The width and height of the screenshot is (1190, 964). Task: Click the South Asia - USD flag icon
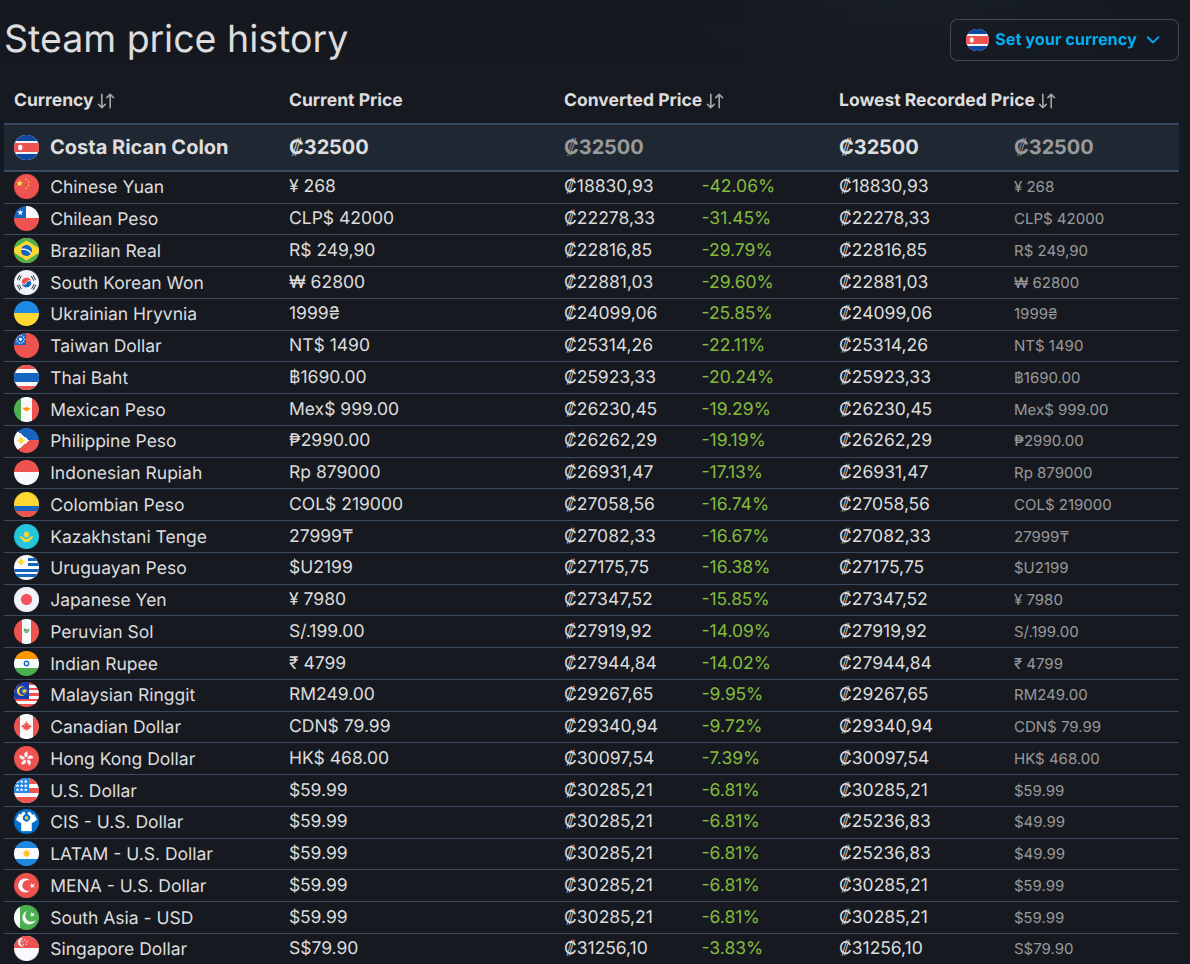click(x=27, y=918)
